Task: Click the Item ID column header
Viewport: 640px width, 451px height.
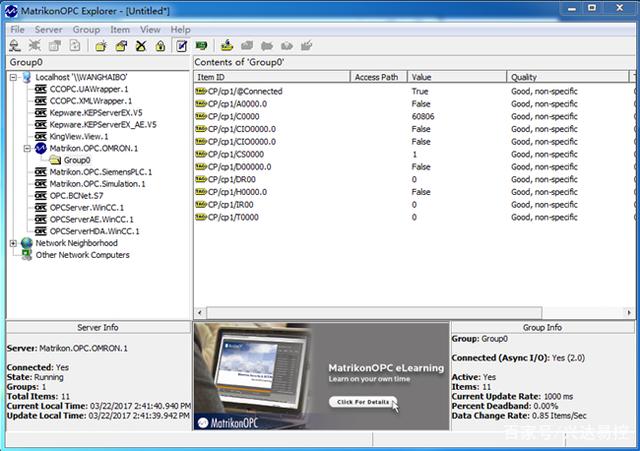Action: click(x=272, y=77)
